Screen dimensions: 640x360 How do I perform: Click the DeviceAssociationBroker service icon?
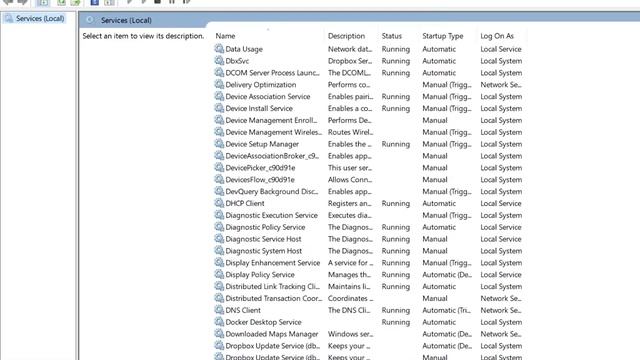[219, 155]
